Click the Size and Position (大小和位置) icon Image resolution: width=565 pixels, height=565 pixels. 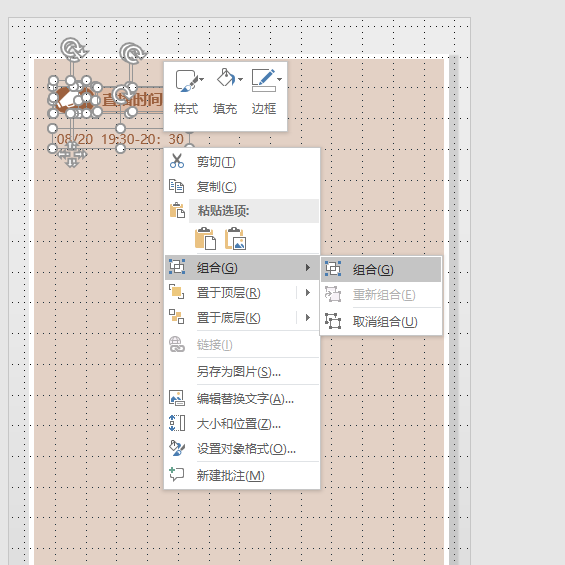(x=177, y=423)
